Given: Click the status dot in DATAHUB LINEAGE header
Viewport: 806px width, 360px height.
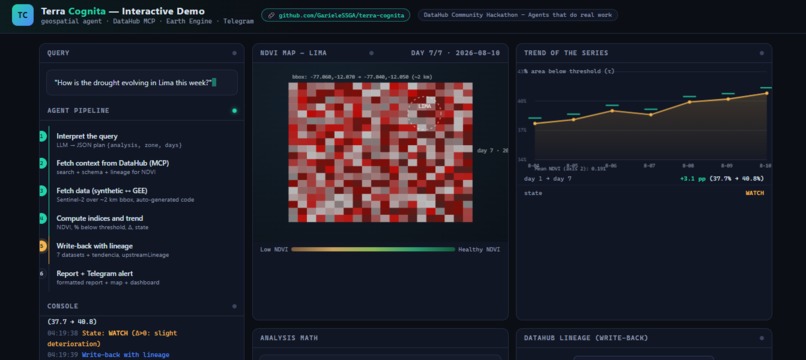Looking at the screenshot, I should point(761,338).
